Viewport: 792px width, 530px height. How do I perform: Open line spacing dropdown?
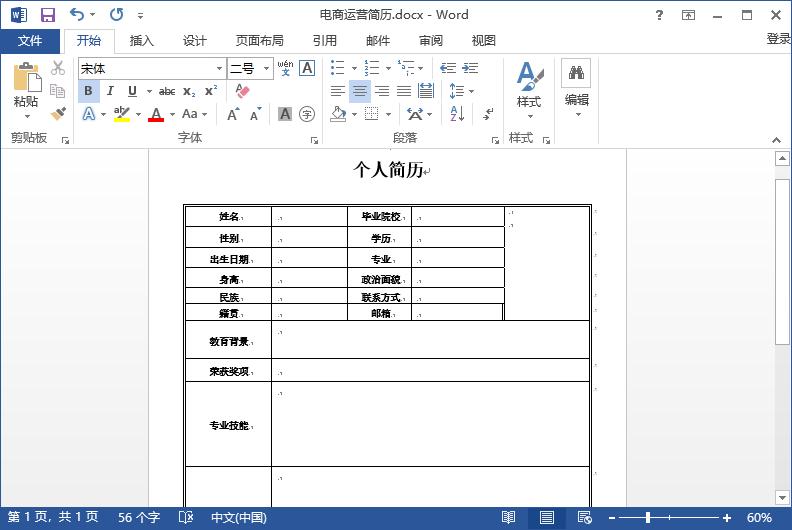[x=462, y=91]
